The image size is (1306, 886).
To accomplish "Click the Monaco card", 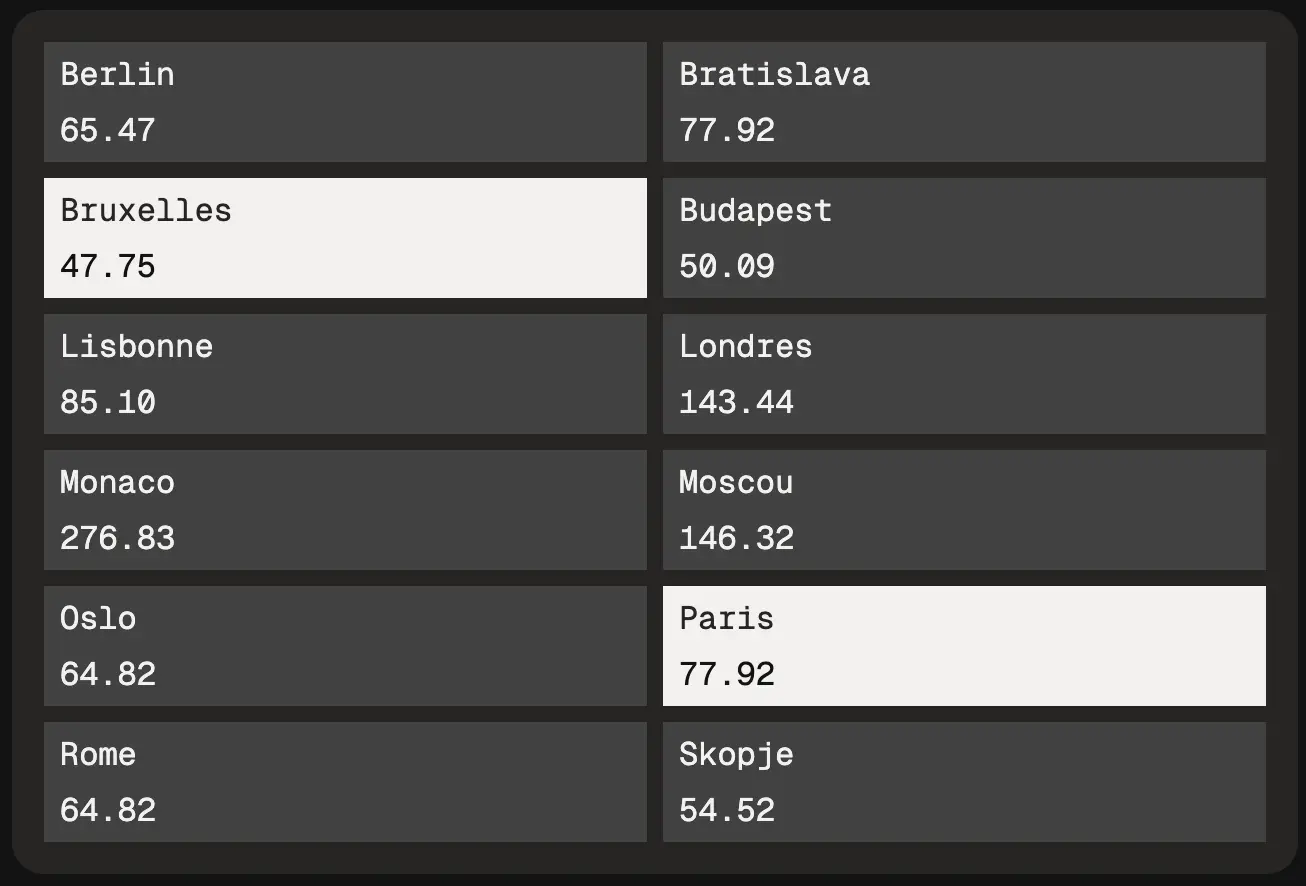I will (345, 509).
